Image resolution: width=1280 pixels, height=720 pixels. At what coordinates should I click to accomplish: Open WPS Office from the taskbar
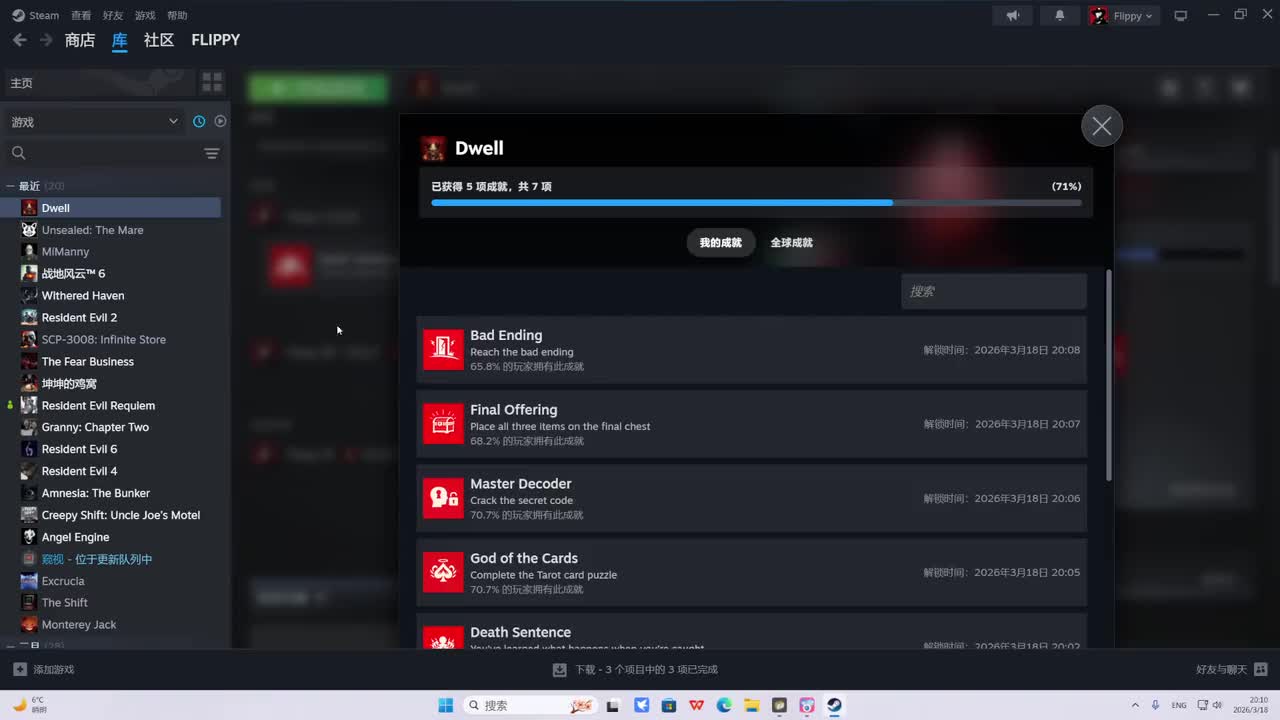tap(696, 705)
